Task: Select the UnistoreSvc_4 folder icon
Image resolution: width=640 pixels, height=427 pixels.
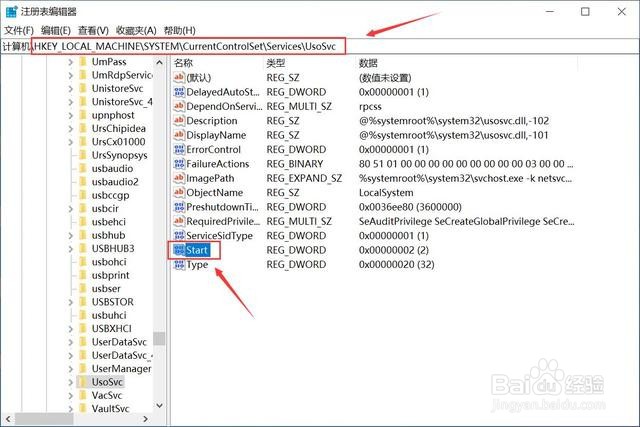Action: 83,102
